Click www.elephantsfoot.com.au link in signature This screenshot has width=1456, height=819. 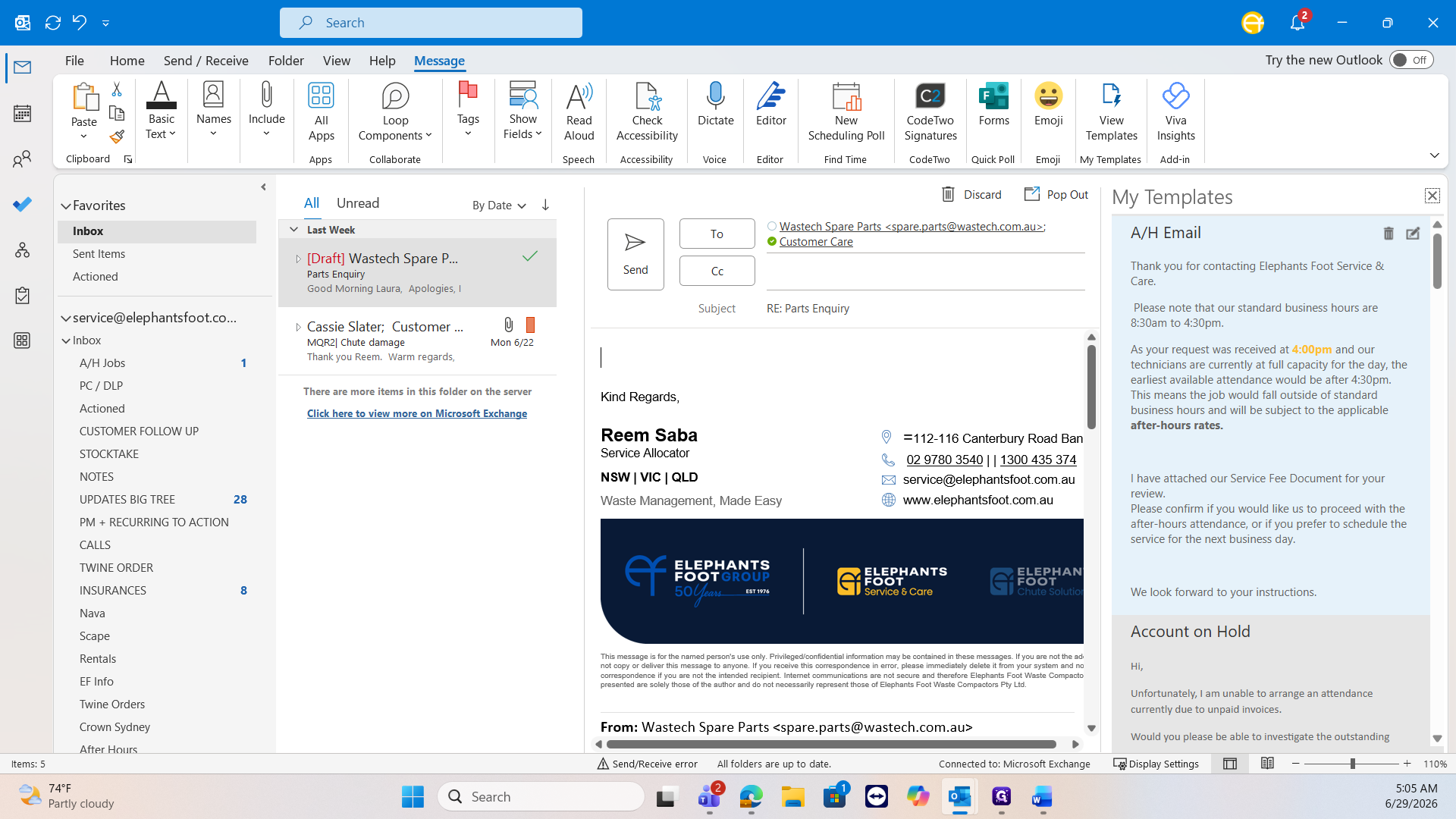(x=977, y=500)
